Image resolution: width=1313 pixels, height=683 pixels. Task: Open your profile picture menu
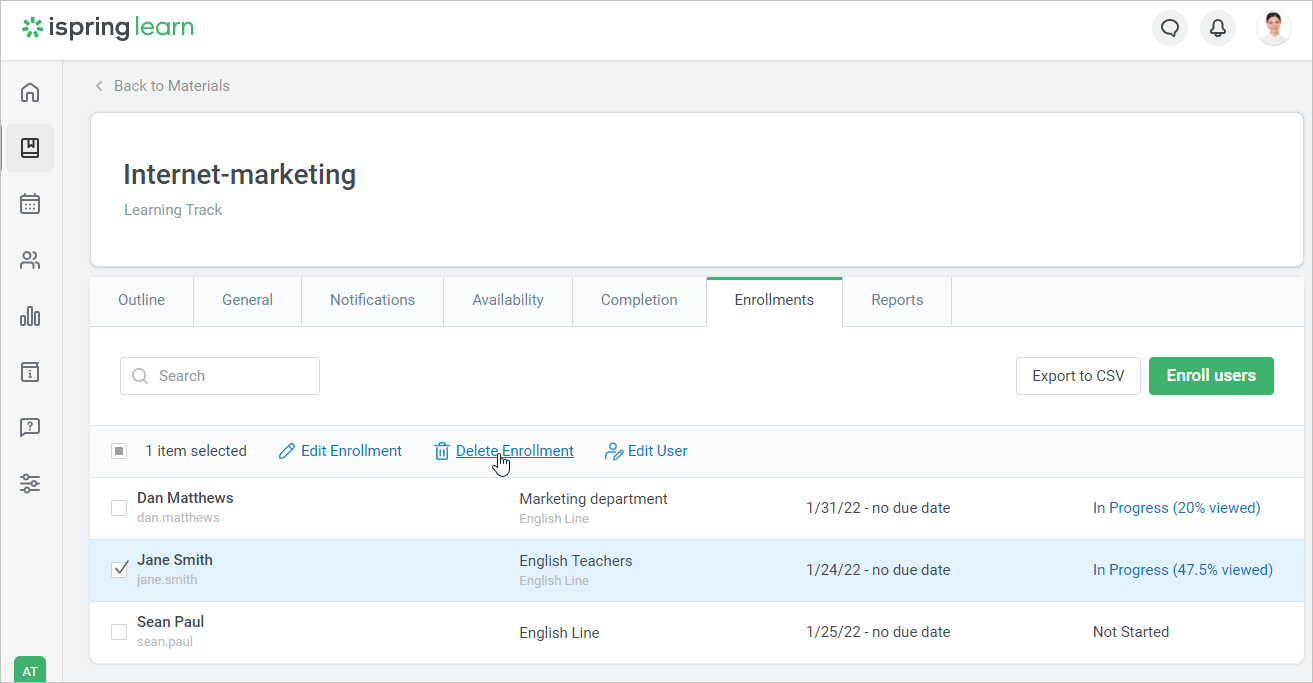click(x=1273, y=27)
